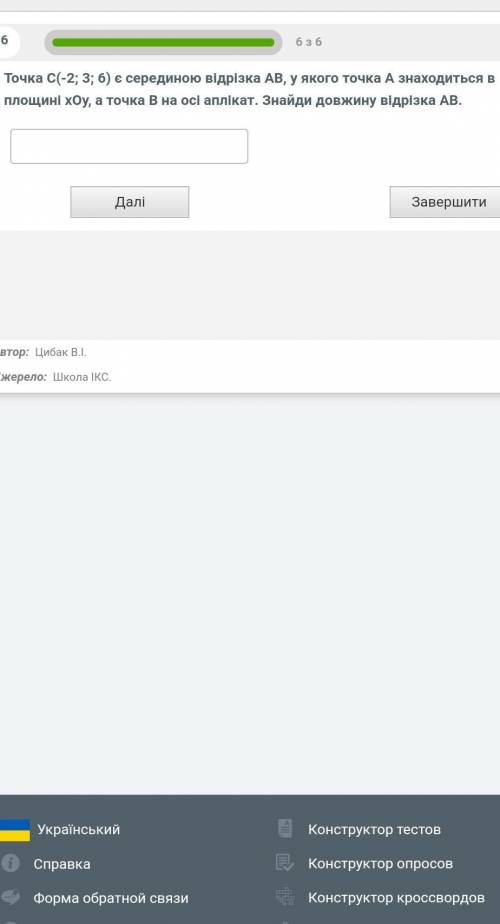The image size is (500, 924).
Task: Click the info icon beside Справка
Action: tap(10, 863)
